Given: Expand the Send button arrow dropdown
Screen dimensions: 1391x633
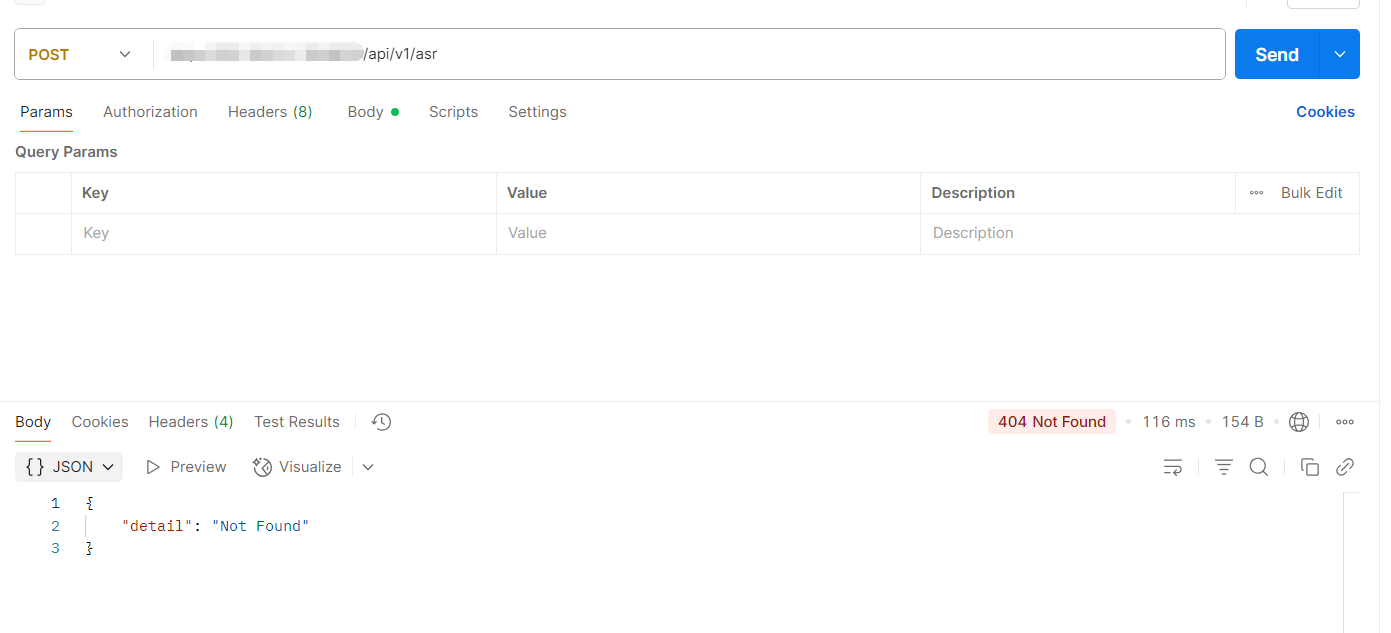Looking at the screenshot, I should pyautogui.click(x=1340, y=55).
